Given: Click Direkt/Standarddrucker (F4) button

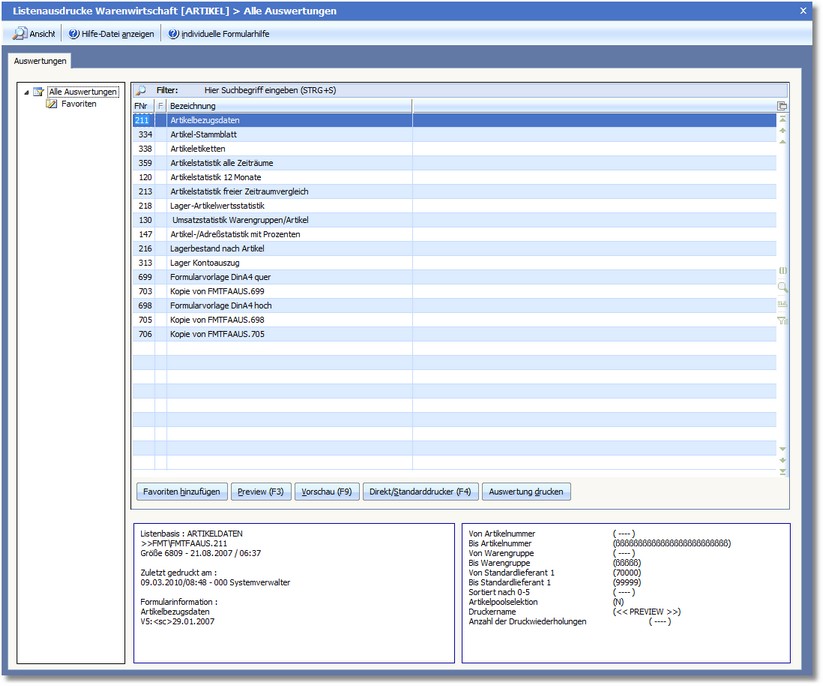Looking at the screenshot, I should pyautogui.click(x=419, y=492).
